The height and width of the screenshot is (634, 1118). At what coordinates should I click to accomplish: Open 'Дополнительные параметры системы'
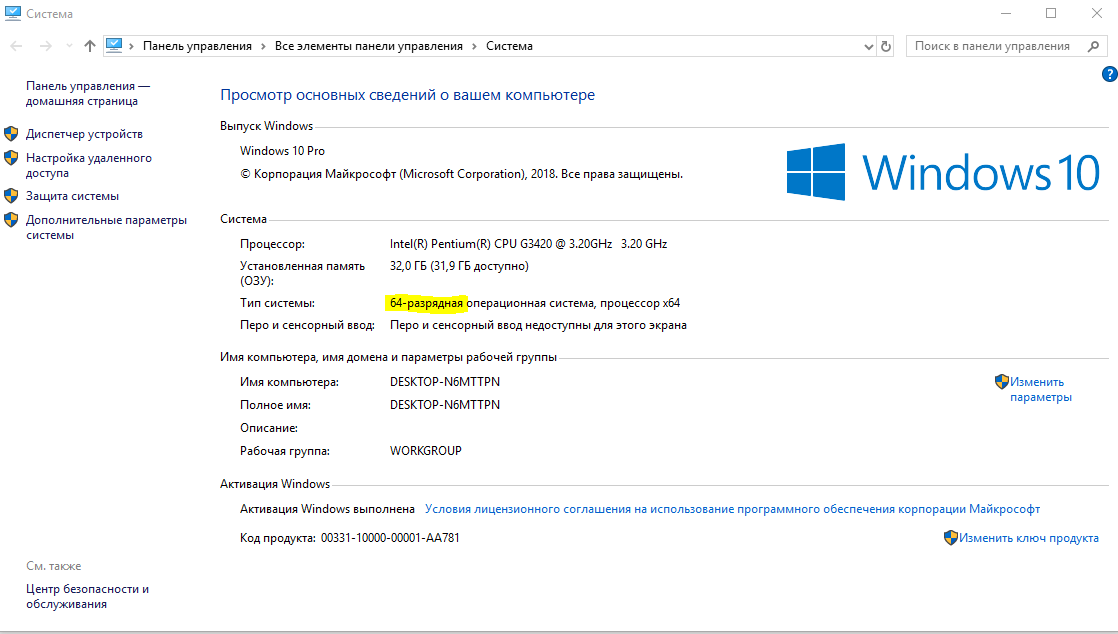(106, 227)
